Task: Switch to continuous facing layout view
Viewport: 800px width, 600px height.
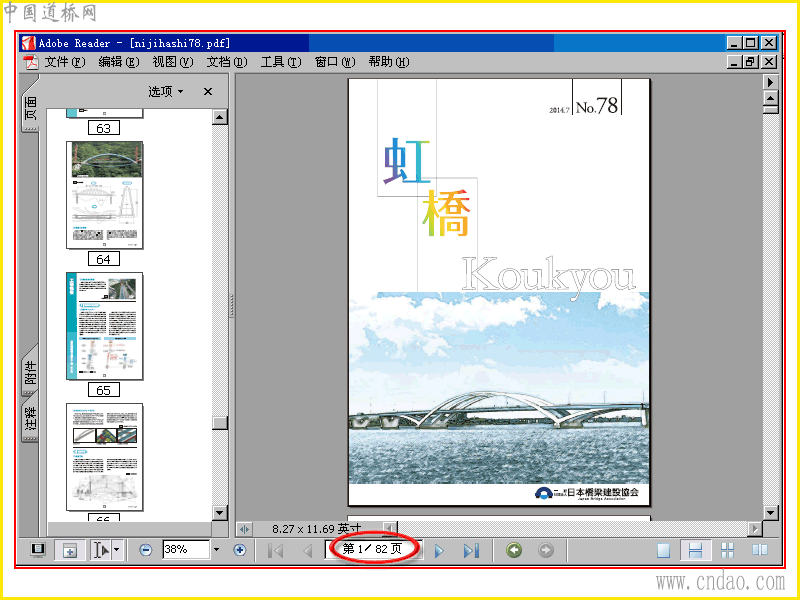Action: click(x=727, y=551)
